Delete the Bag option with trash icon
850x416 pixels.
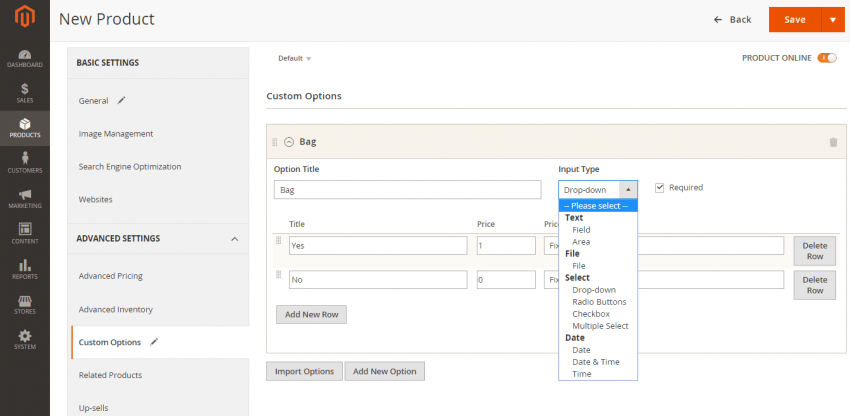point(833,142)
